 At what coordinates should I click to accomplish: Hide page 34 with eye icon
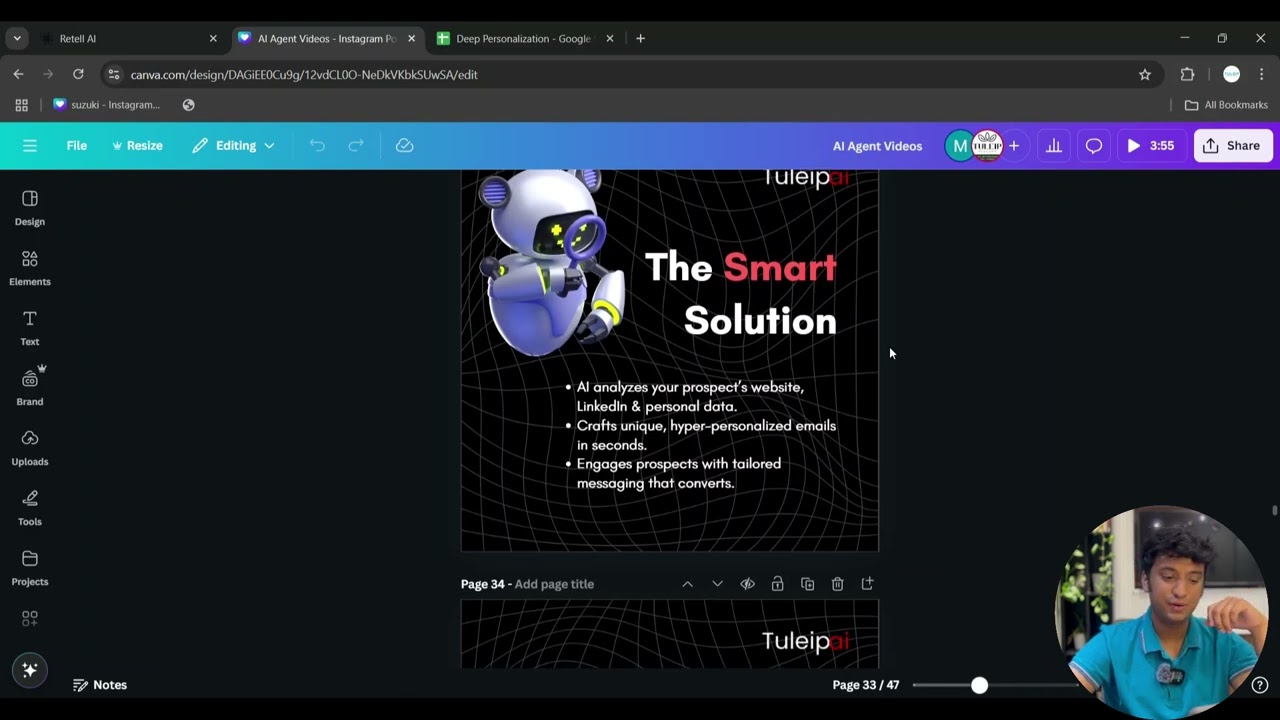click(x=747, y=584)
